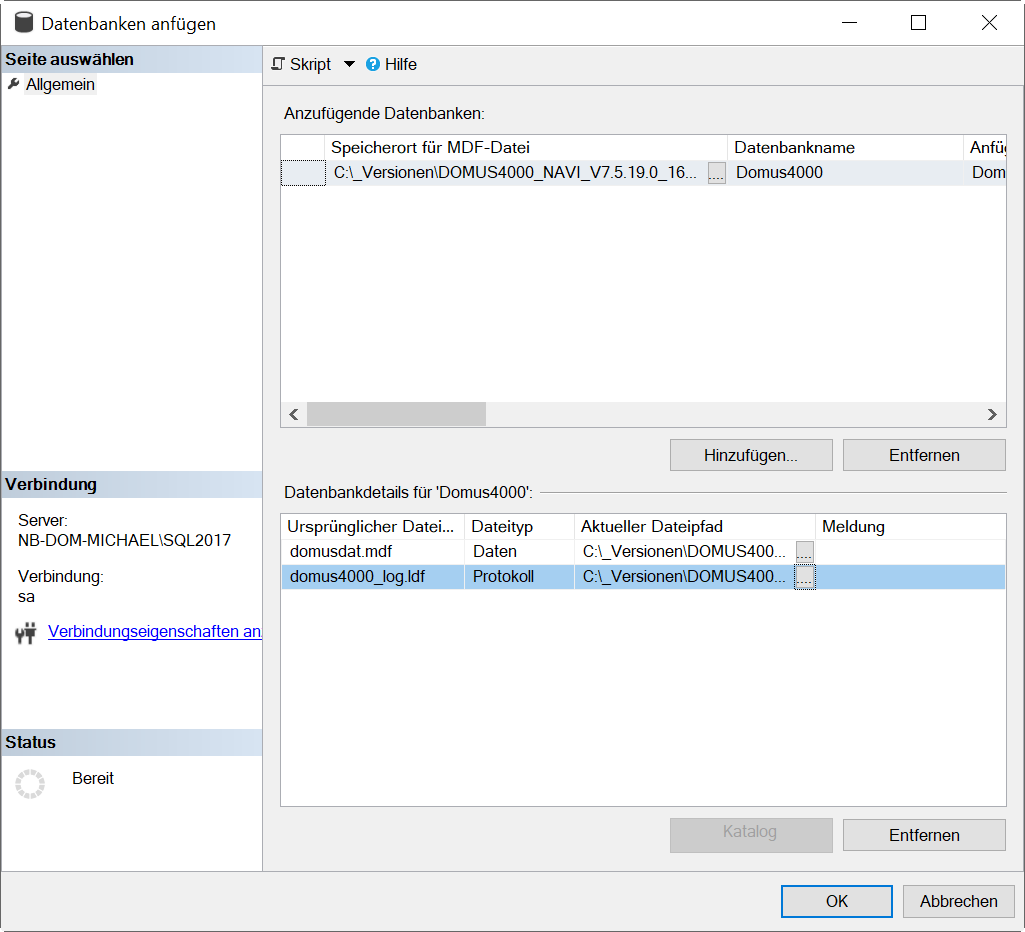Open the Skript dropdown arrow
This screenshot has width=1025, height=932.
tap(349, 64)
